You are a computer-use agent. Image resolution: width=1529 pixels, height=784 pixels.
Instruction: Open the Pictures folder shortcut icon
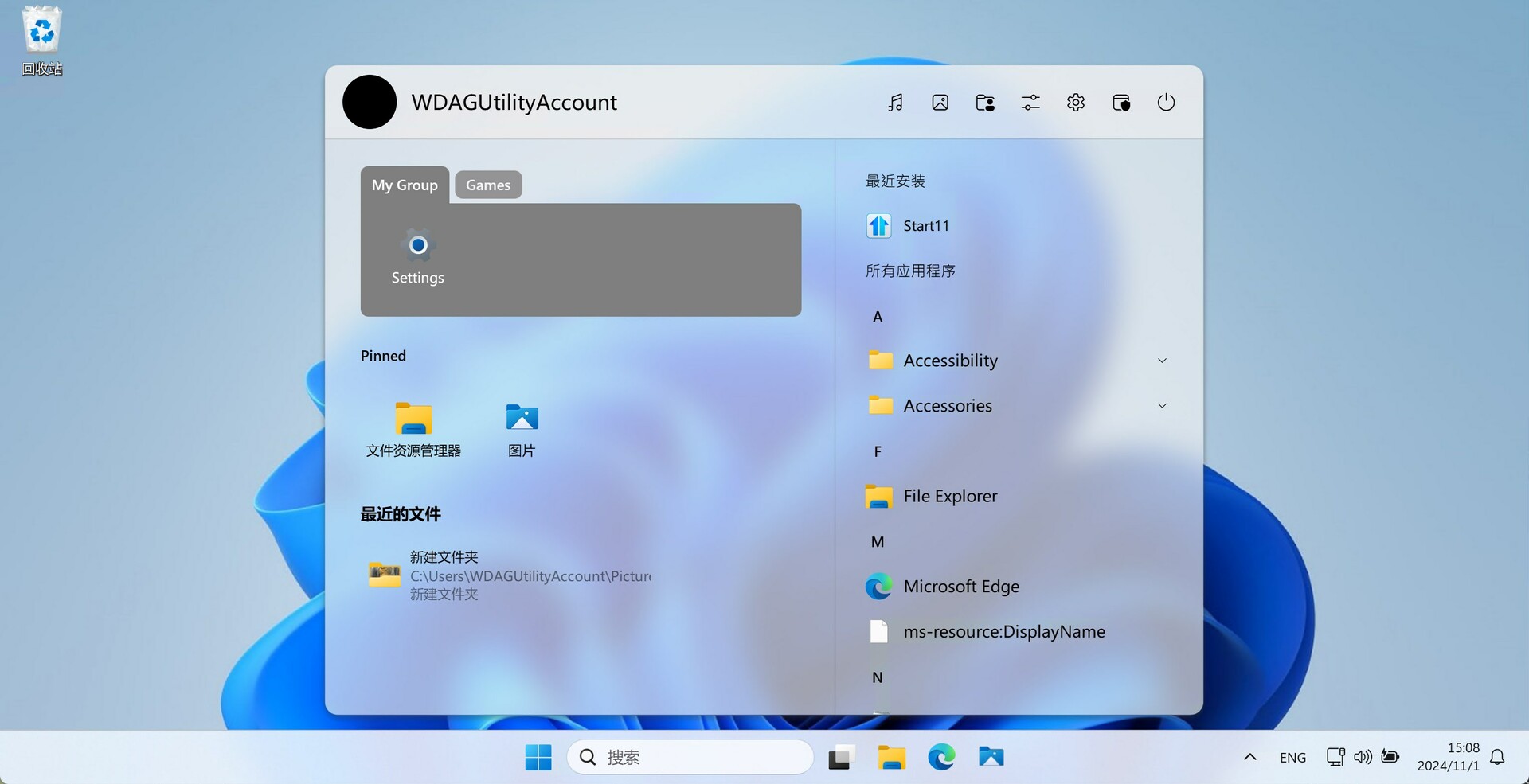point(940,103)
